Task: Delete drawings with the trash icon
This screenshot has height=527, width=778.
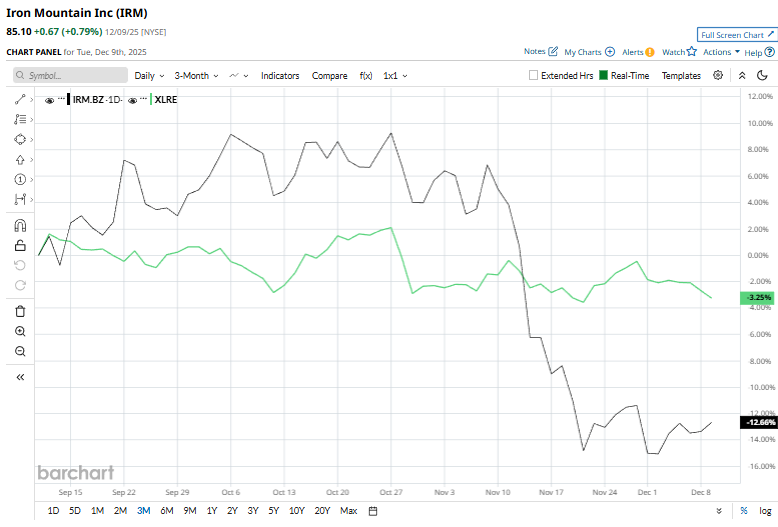Action: click(x=20, y=312)
